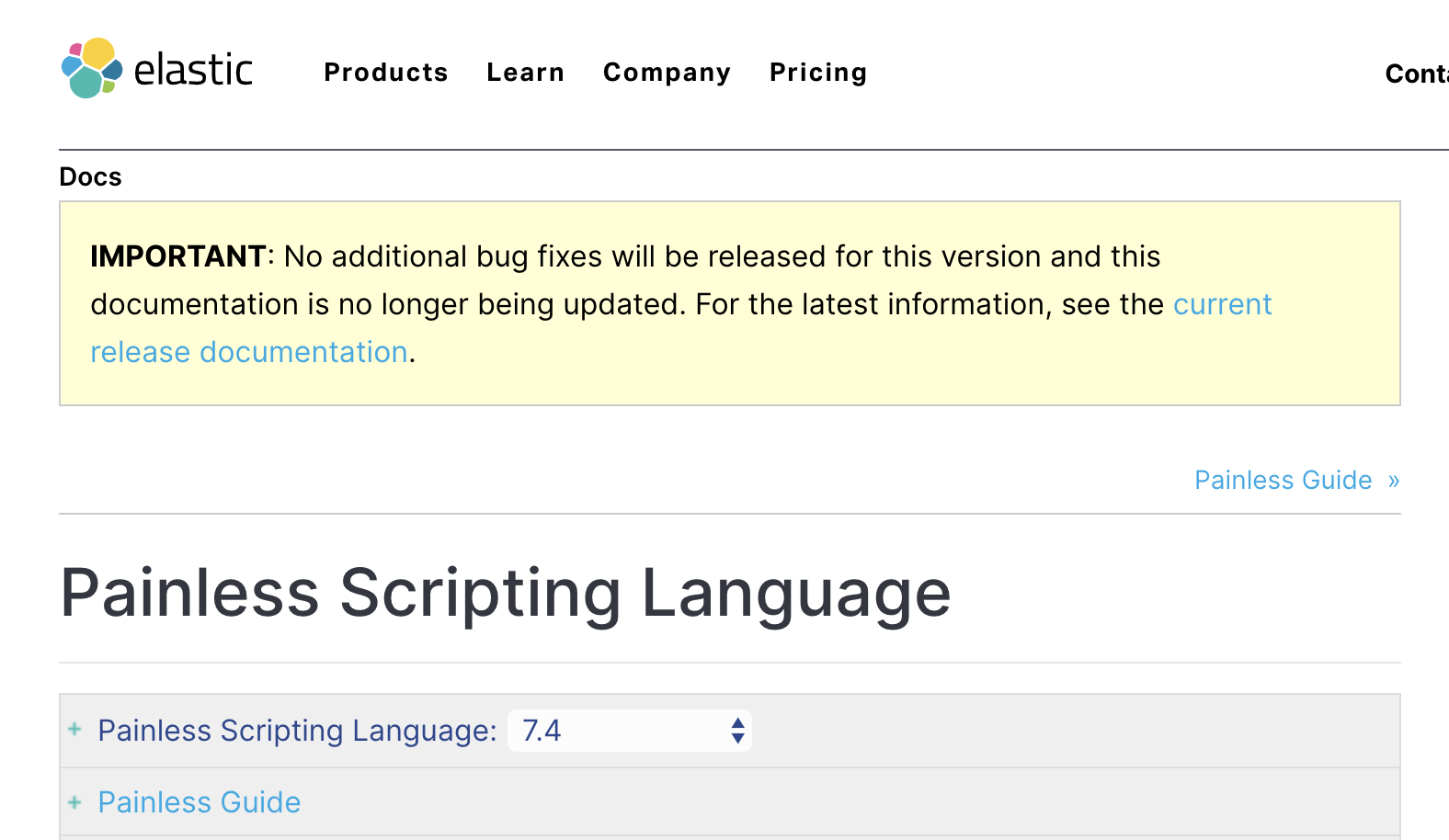Click the Painless Scripting Language page heading
This screenshot has height=840, width=1449.
506,594
